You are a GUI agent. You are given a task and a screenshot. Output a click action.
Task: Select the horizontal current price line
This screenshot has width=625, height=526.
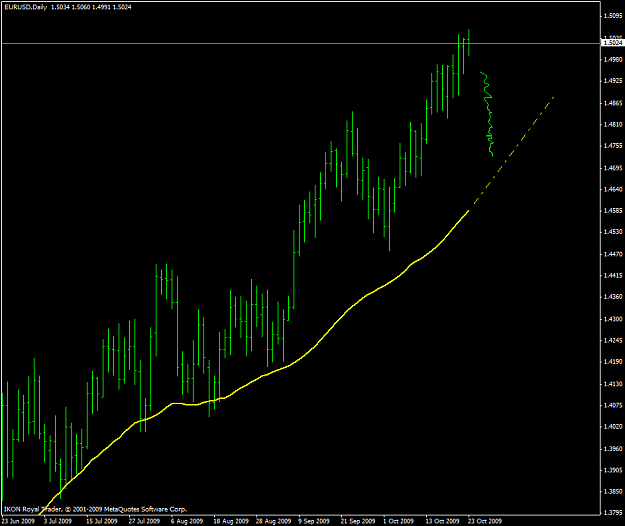tap(301, 43)
